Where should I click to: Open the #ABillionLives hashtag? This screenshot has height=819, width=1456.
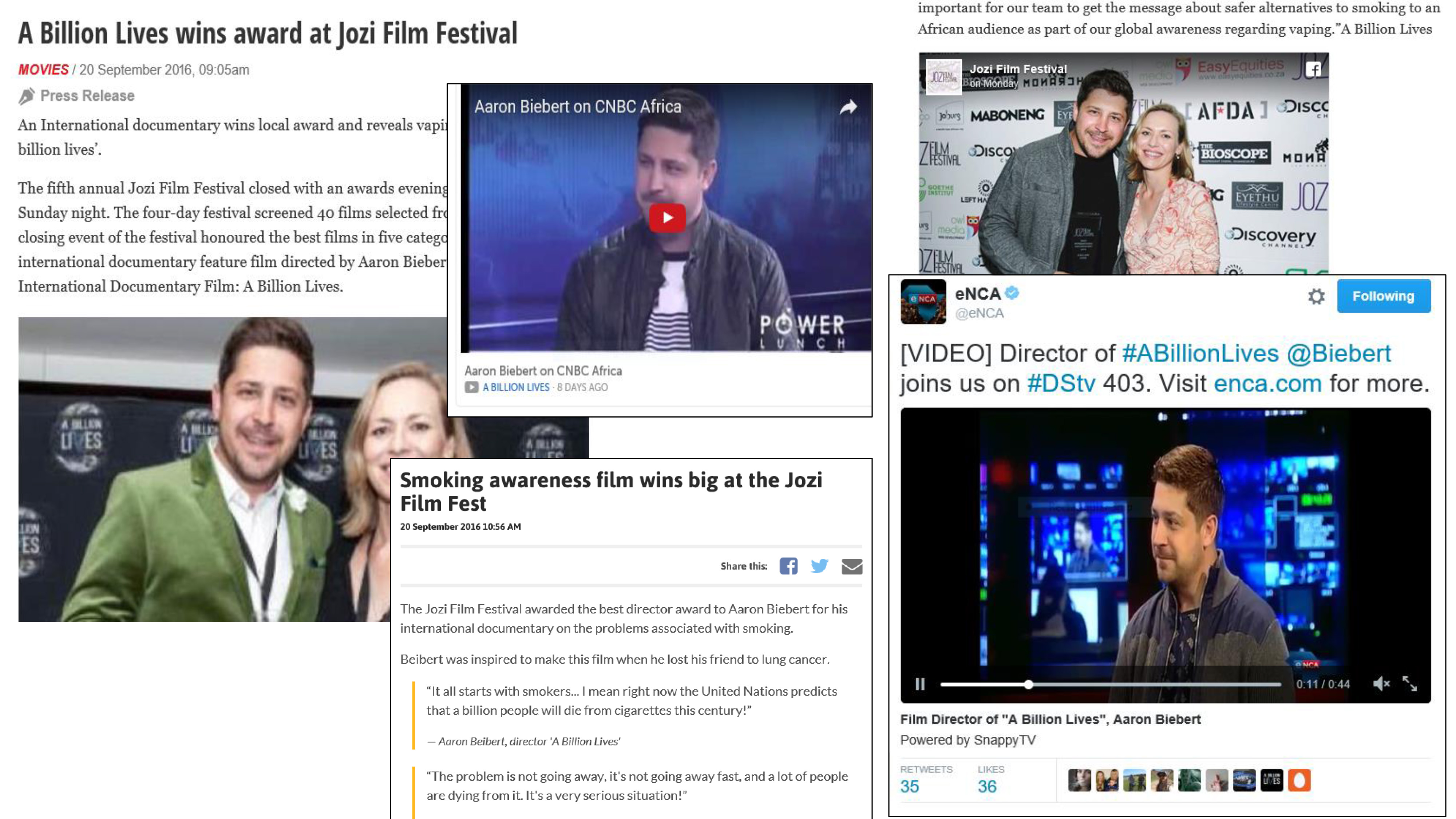point(1200,353)
